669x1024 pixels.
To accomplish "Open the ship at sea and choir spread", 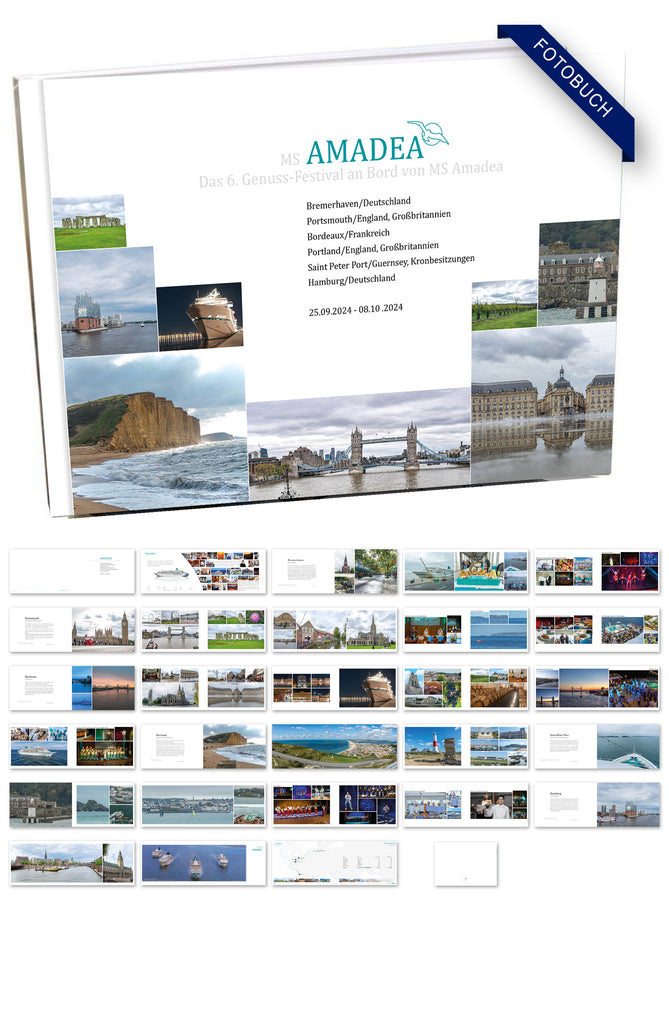I will [x=72, y=746].
